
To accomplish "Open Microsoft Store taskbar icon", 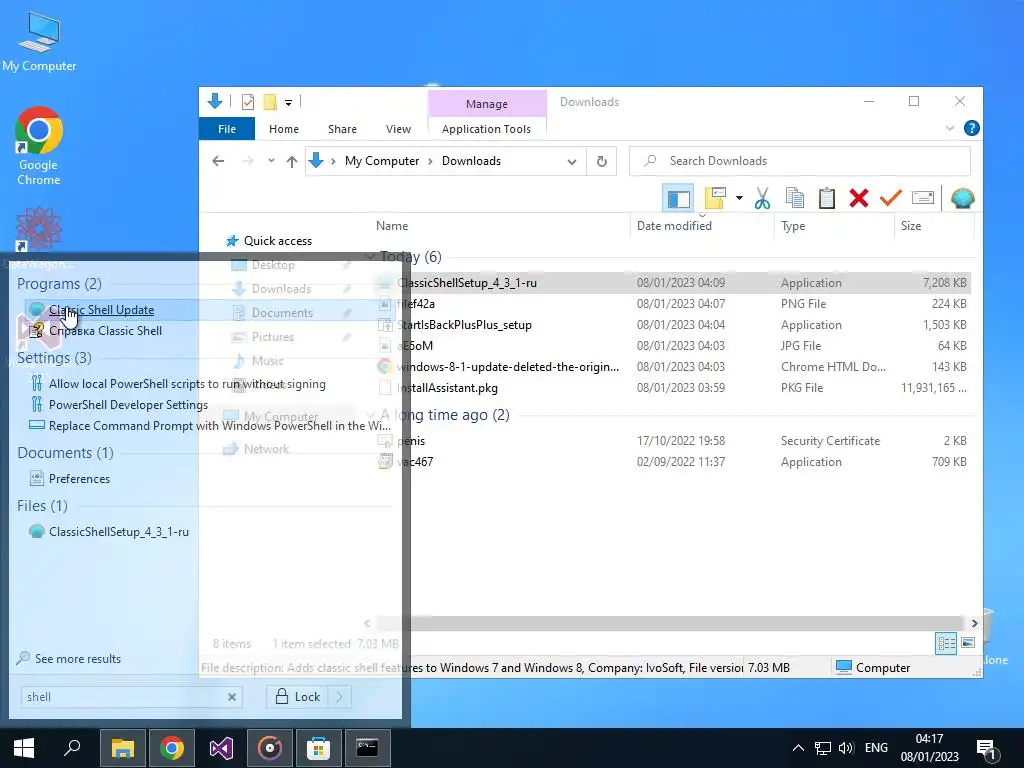I will coord(319,748).
